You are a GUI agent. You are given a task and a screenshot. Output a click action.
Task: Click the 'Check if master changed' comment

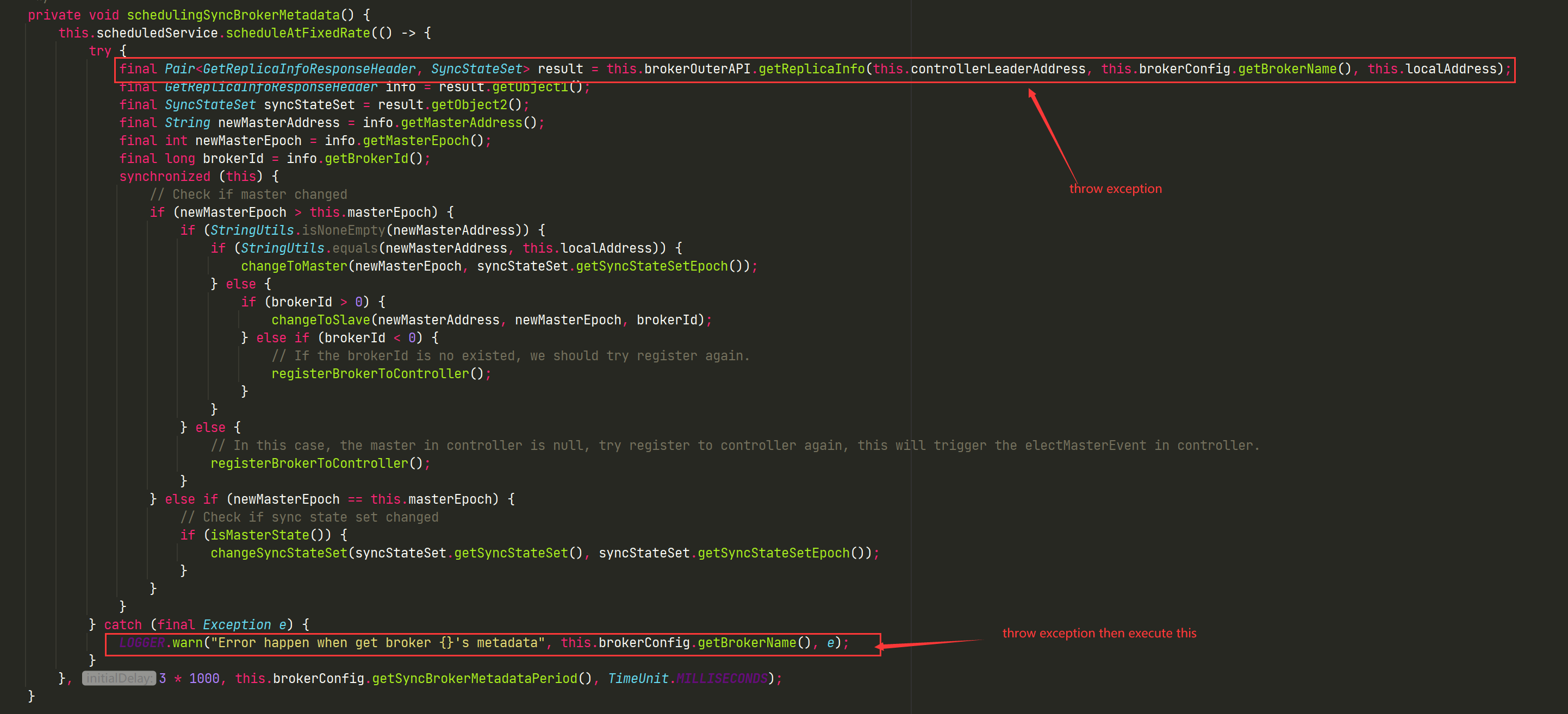pyautogui.click(x=248, y=195)
